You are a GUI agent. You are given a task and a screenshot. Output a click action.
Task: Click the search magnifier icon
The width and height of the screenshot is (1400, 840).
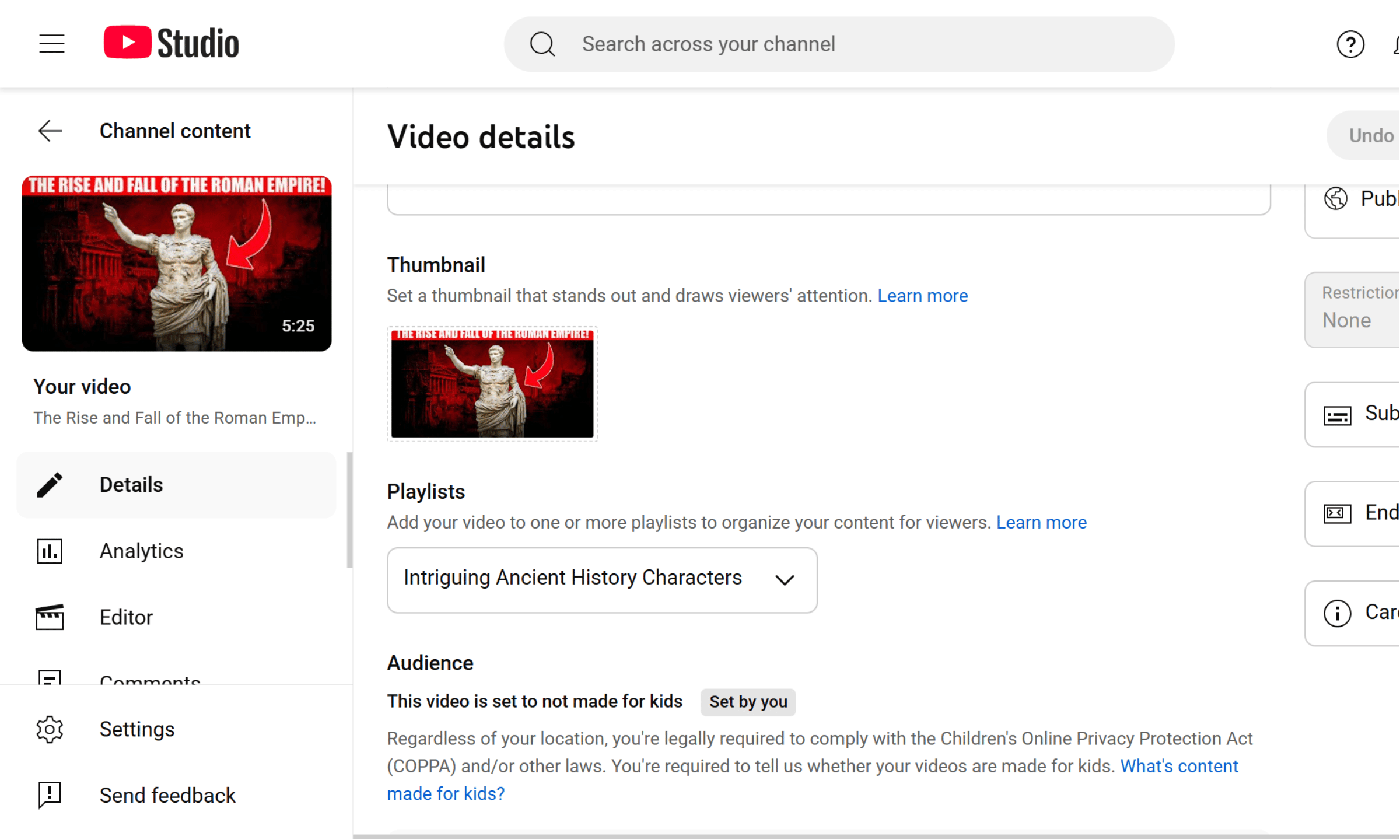click(x=542, y=44)
